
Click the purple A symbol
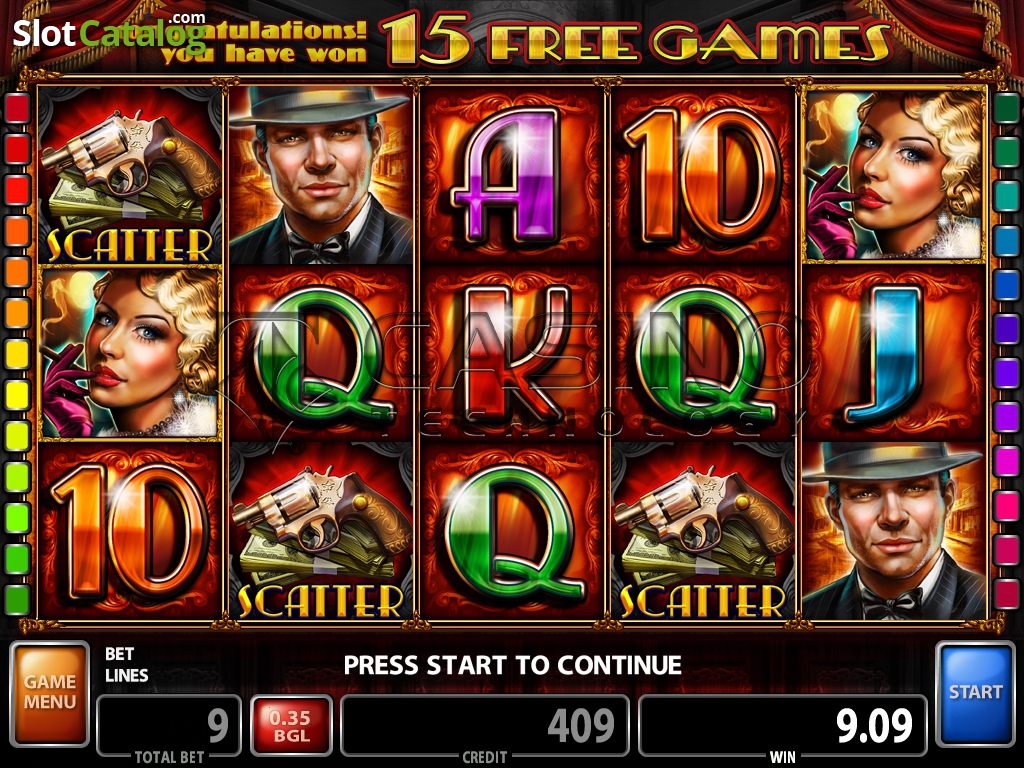point(511,175)
